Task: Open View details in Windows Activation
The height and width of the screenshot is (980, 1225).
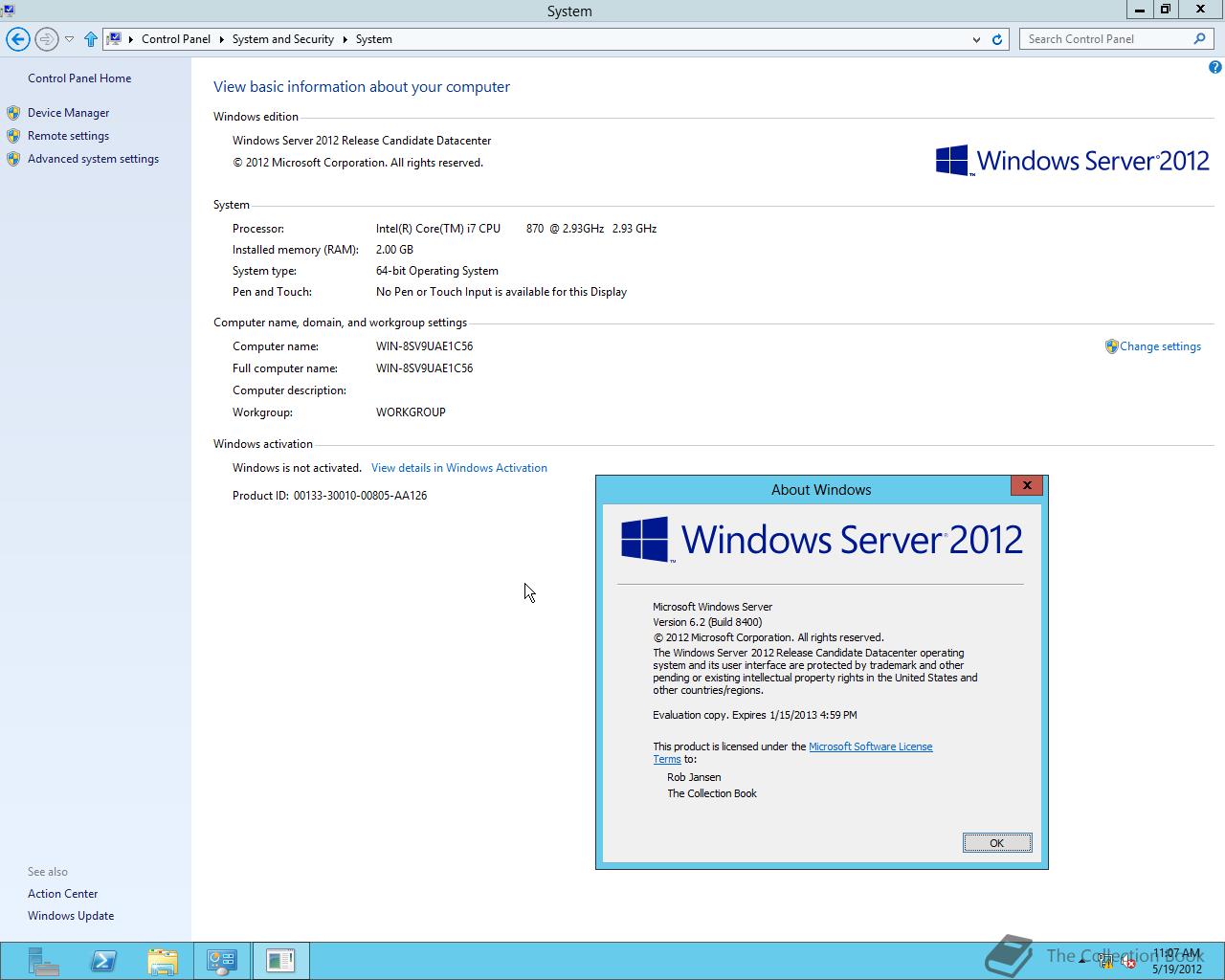Action: click(459, 468)
